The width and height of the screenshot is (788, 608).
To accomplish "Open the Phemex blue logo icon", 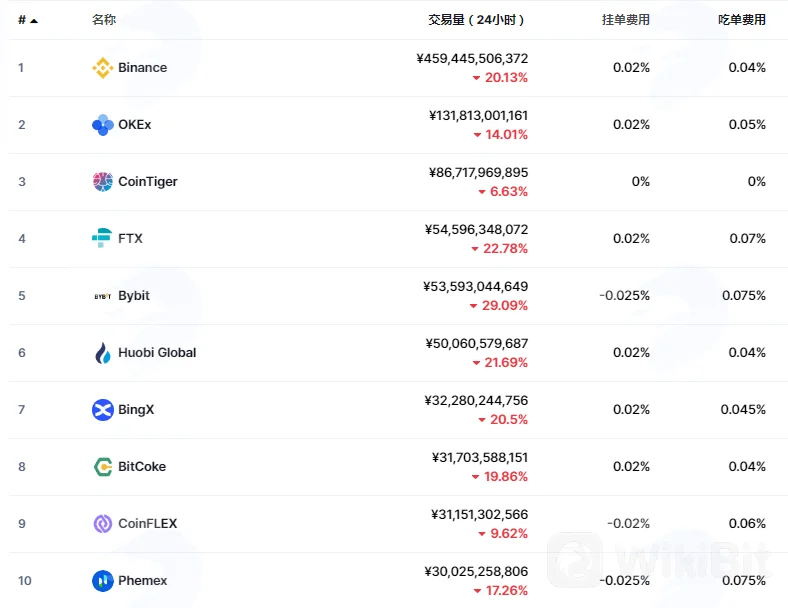I will (103, 581).
